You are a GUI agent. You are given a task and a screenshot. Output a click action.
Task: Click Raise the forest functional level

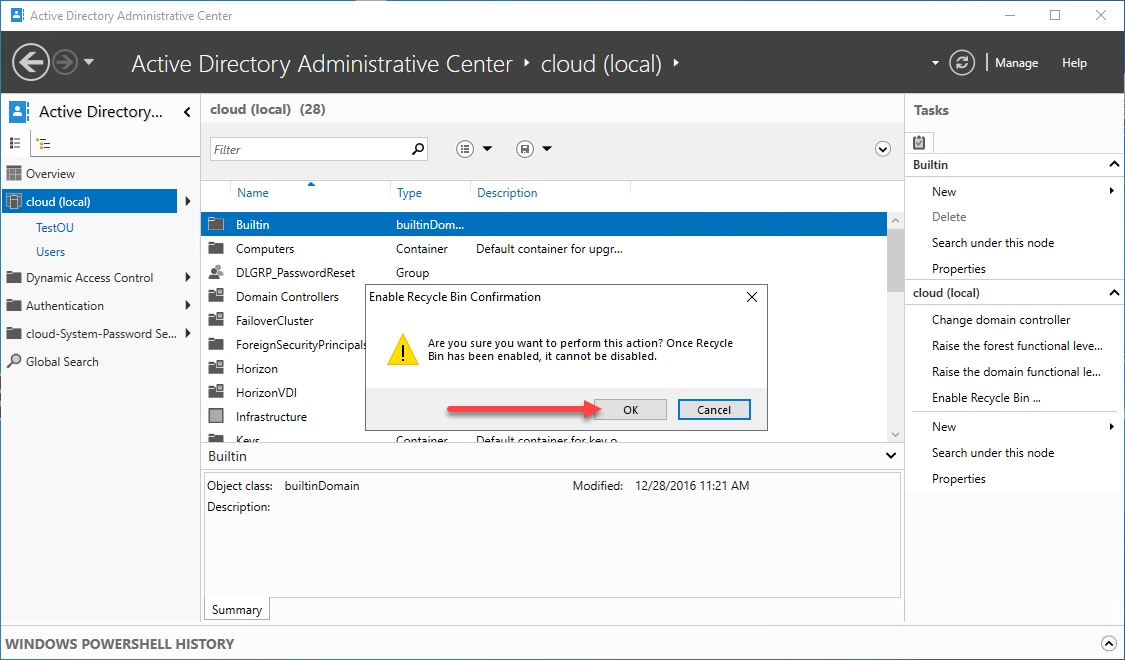[1017, 346]
